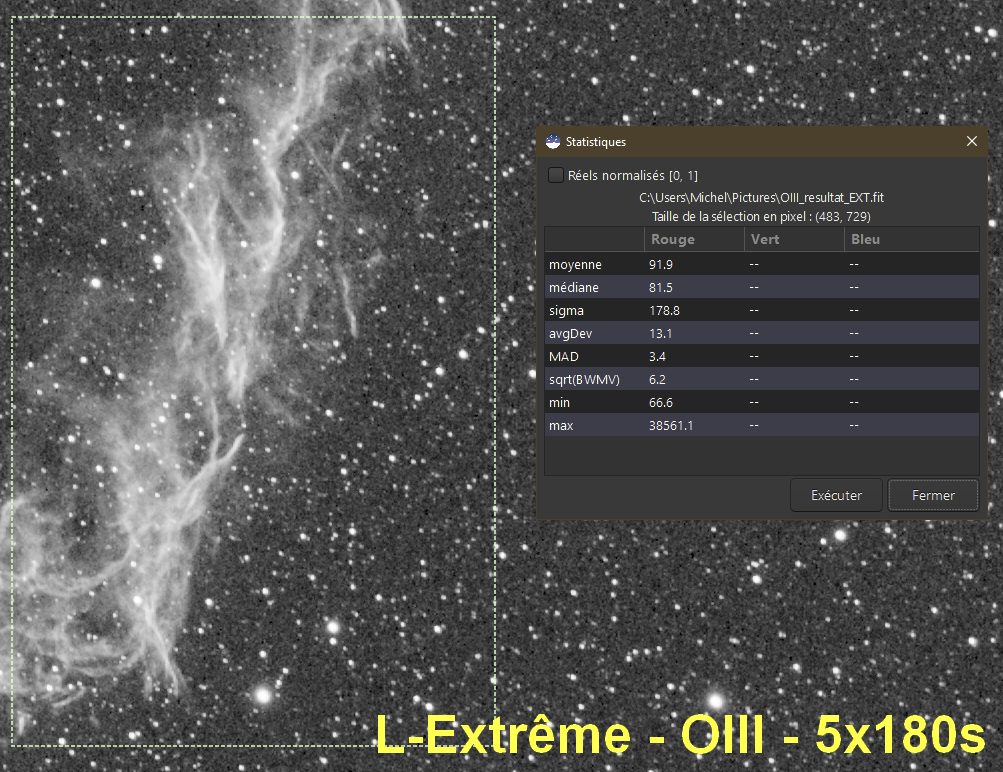Close the Statistiques dialog with X
This screenshot has height=772, width=1003.
972,141
